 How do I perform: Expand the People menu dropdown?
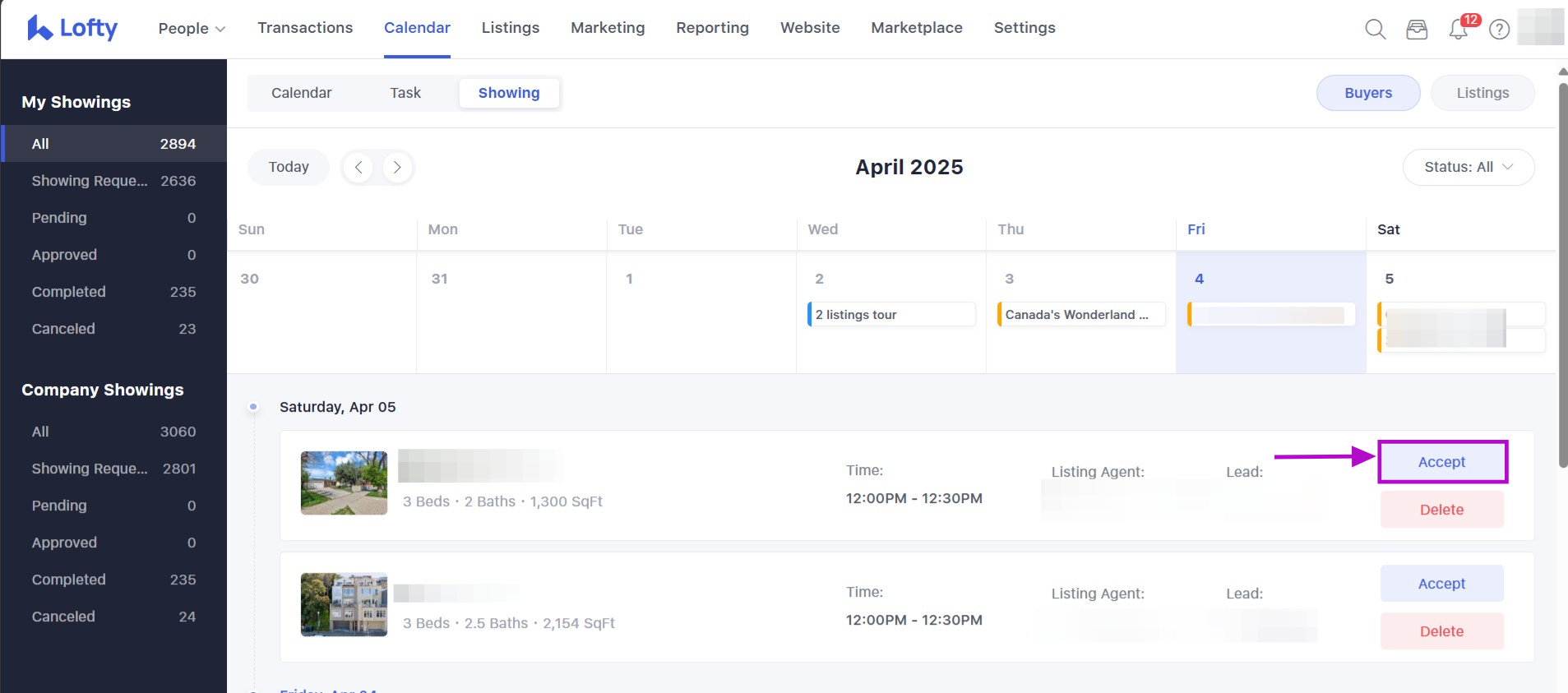coord(192,28)
